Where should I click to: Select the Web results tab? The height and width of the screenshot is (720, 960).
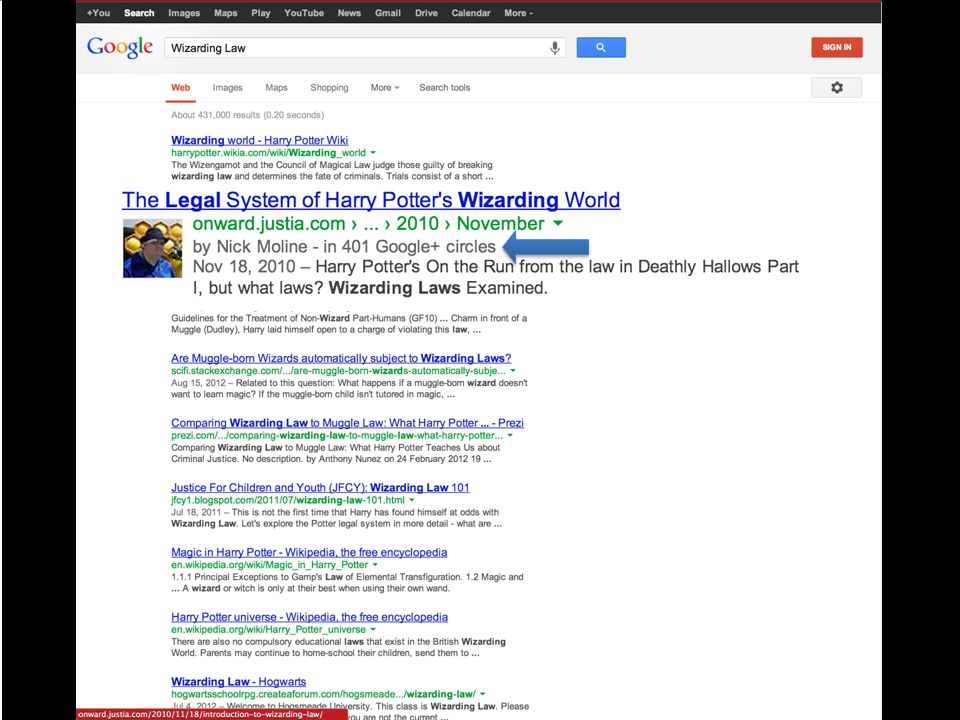181,88
